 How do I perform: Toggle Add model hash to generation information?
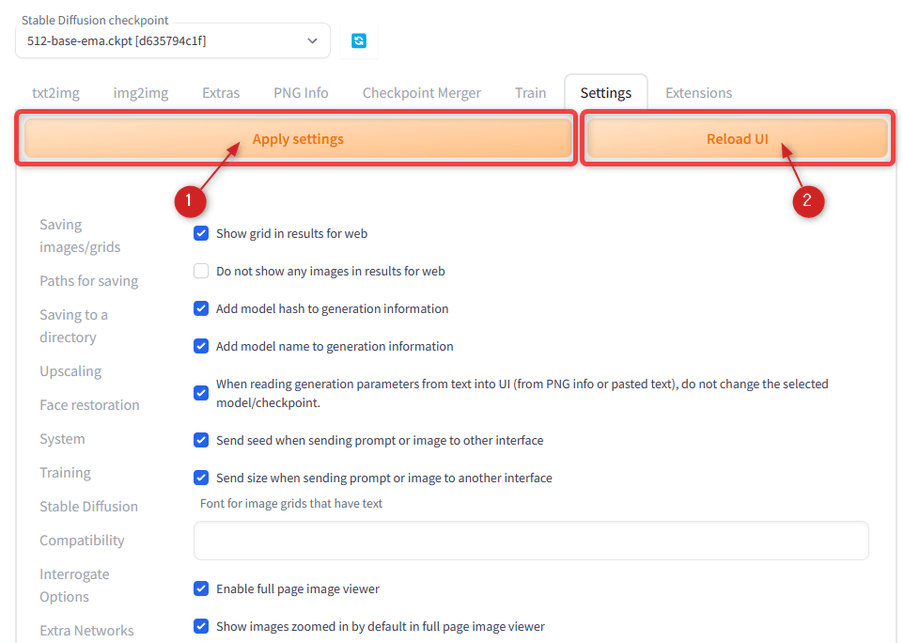pos(201,309)
